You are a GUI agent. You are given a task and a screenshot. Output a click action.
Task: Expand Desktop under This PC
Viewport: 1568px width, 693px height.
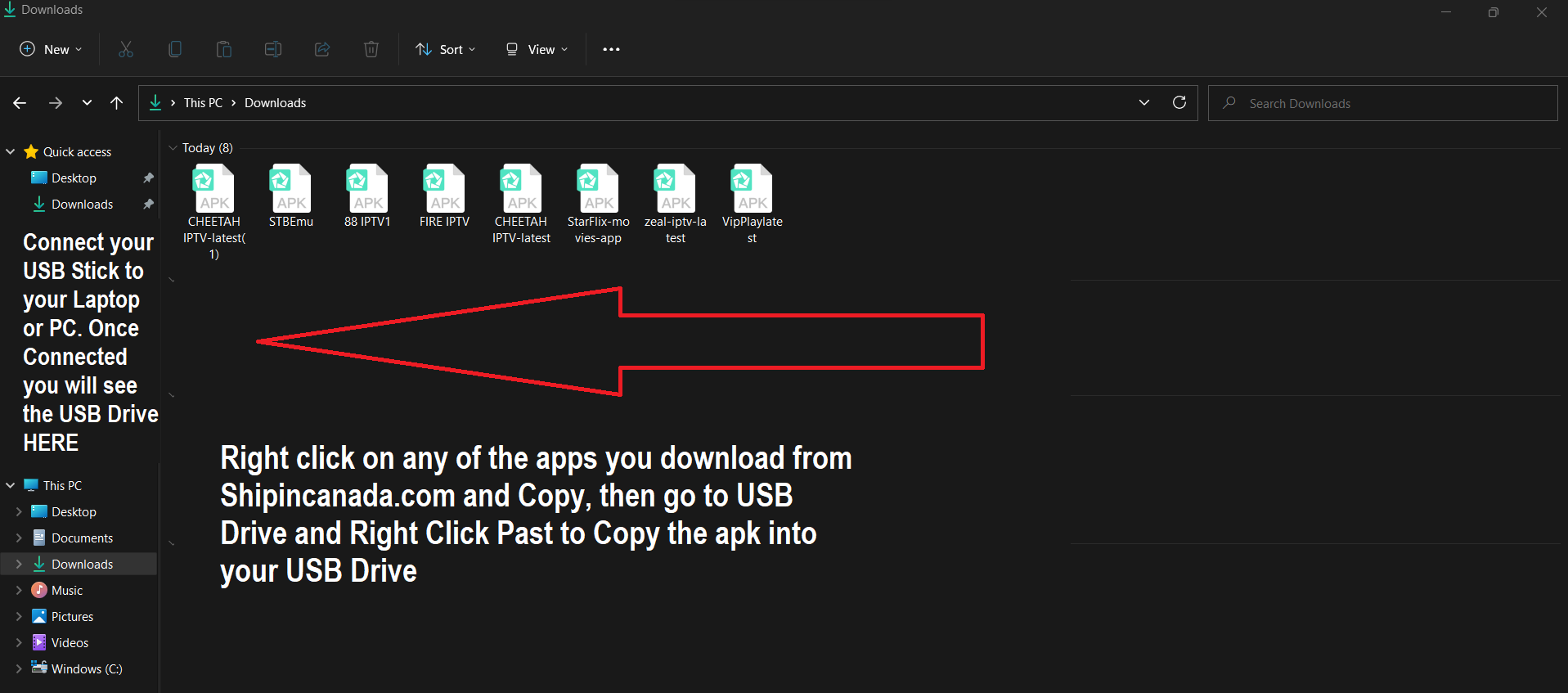pyautogui.click(x=19, y=512)
